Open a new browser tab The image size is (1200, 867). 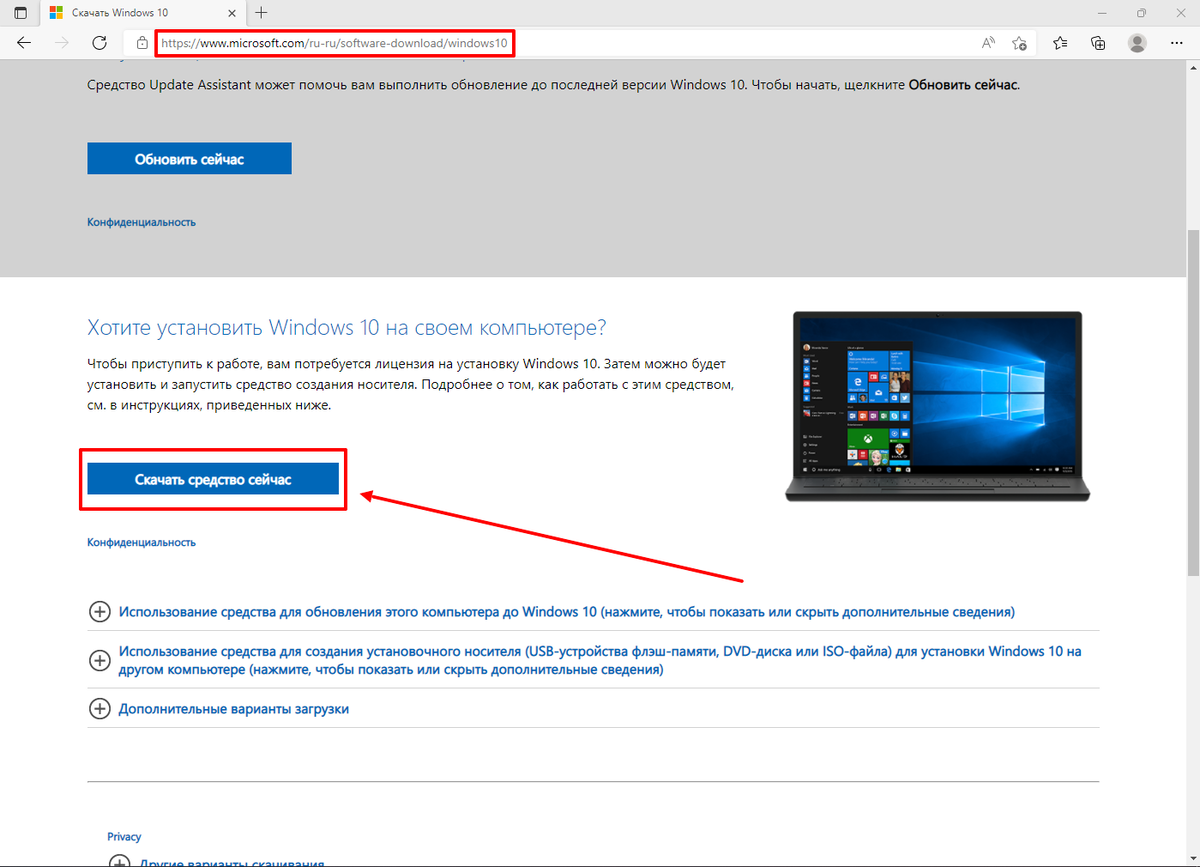click(x=260, y=13)
